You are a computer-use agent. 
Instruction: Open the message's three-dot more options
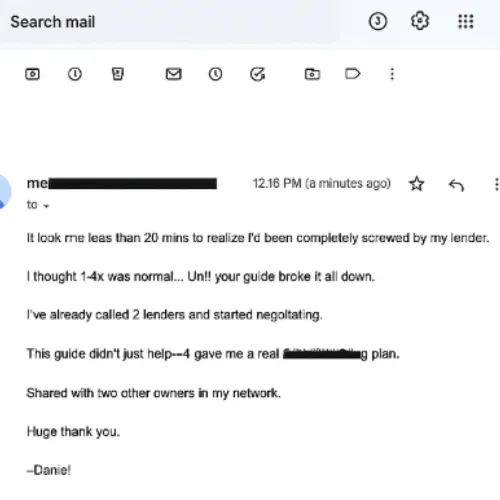(496, 184)
